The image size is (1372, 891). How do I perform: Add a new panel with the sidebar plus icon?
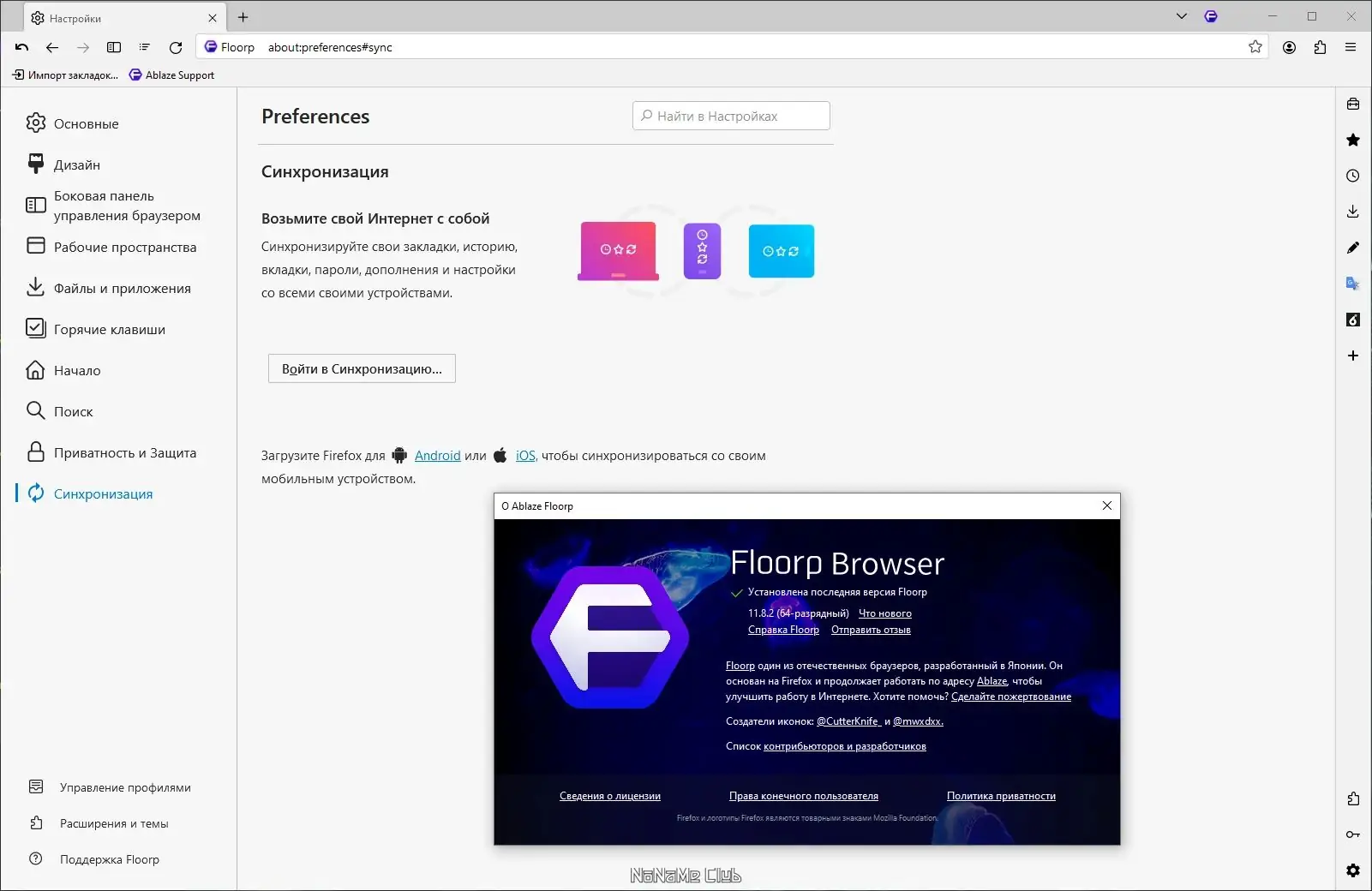tap(1353, 356)
